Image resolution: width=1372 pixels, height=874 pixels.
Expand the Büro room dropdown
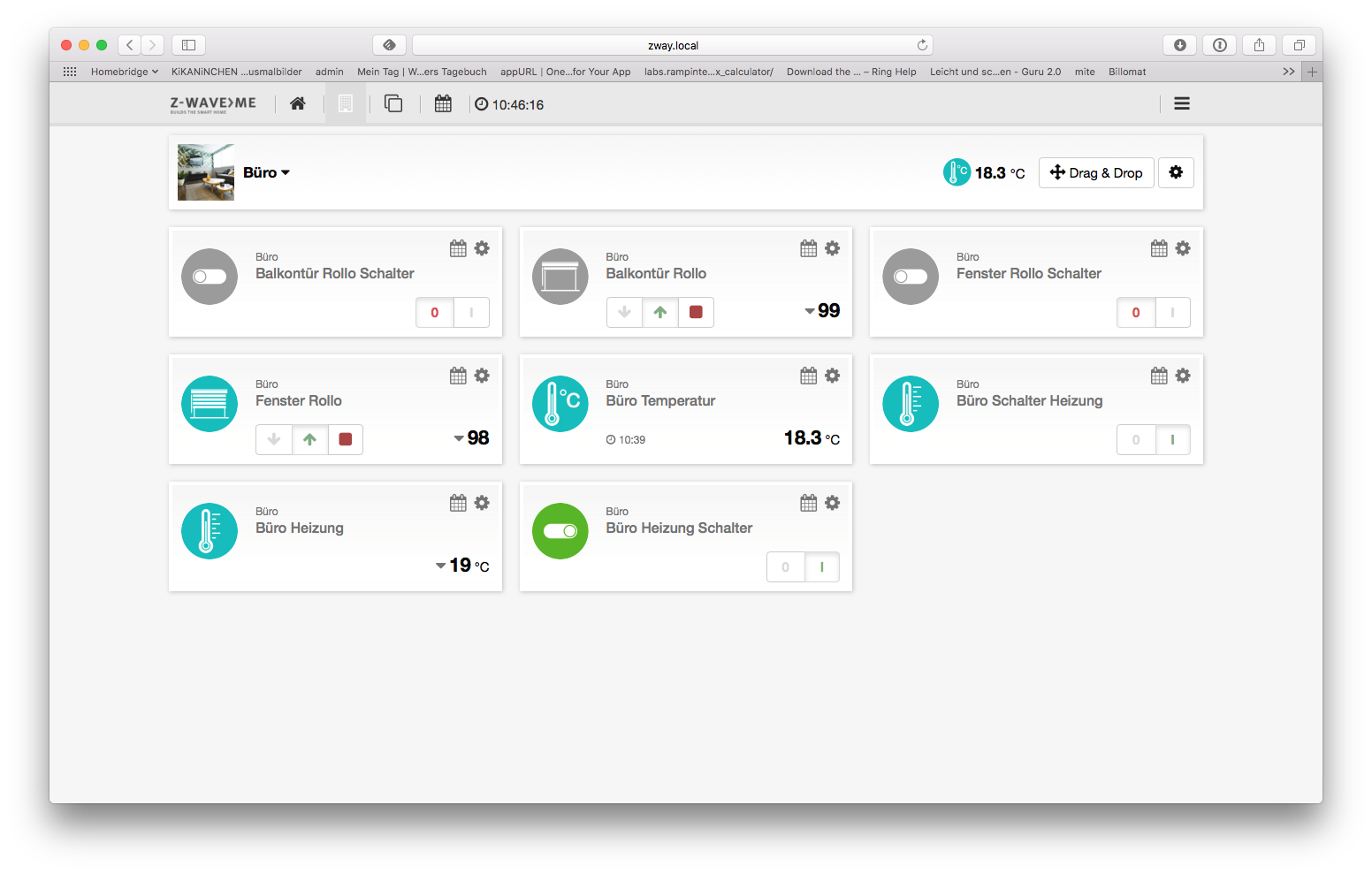click(x=266, y=173)
